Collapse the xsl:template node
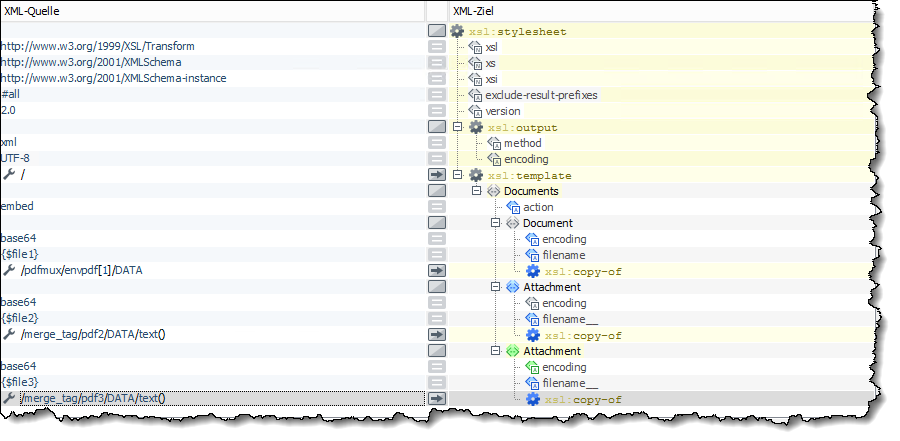 point(458,175)
